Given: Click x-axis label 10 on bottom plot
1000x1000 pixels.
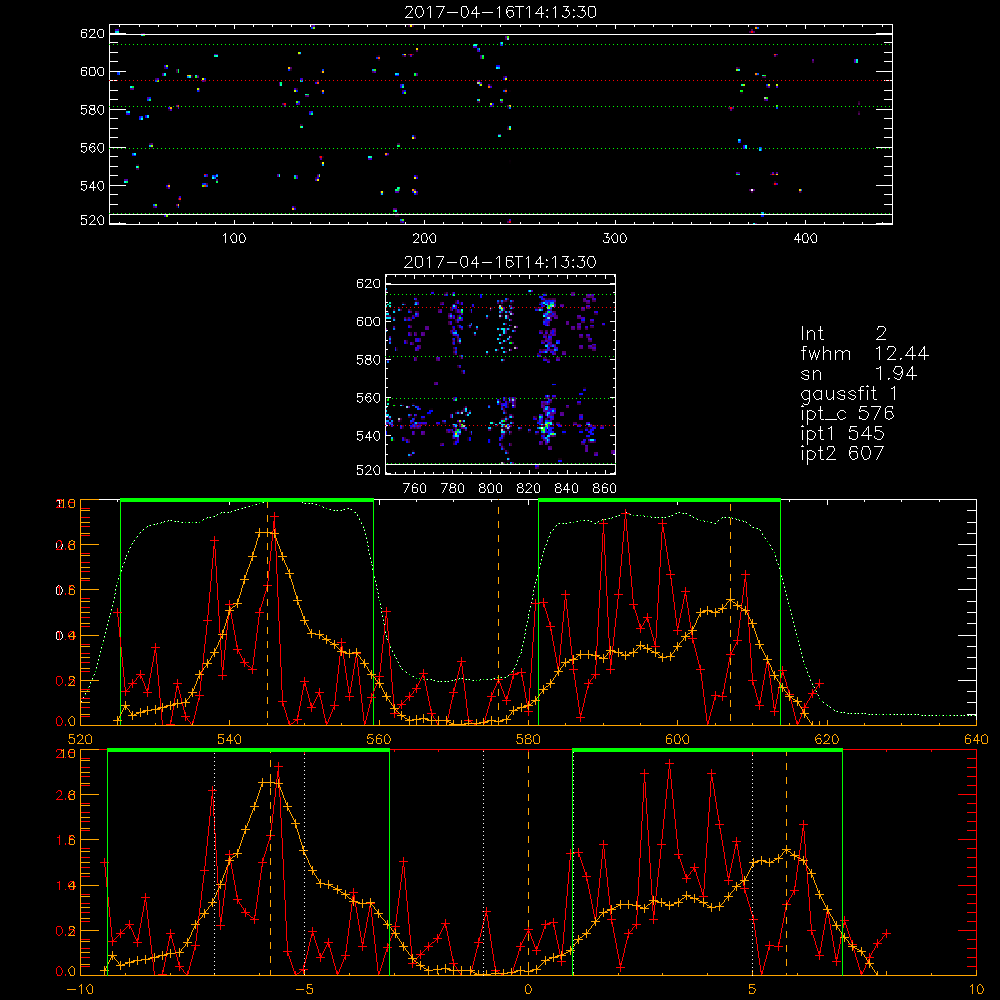Looking at the screenshot, I should click(976, 989).
